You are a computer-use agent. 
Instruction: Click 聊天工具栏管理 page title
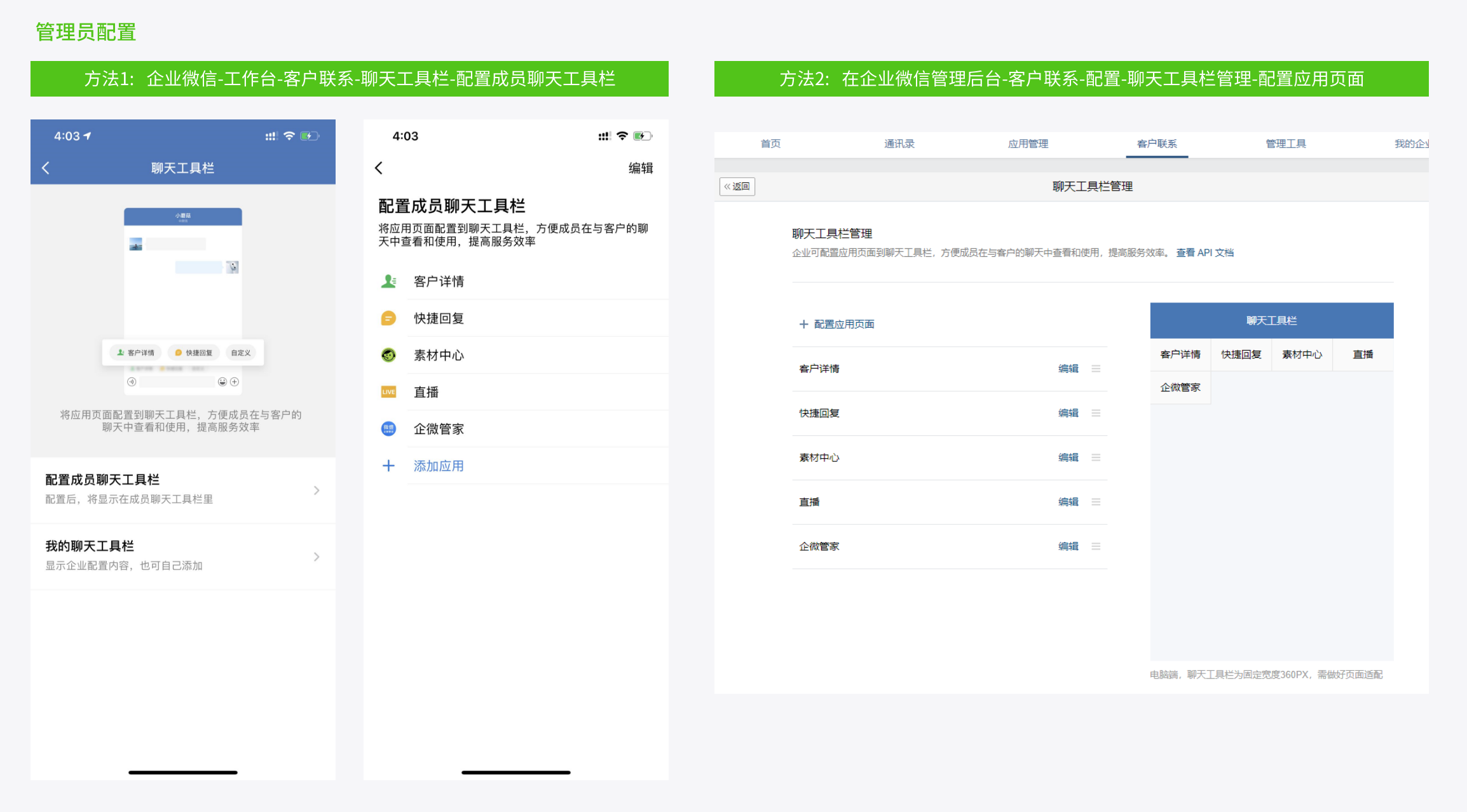1093,186
